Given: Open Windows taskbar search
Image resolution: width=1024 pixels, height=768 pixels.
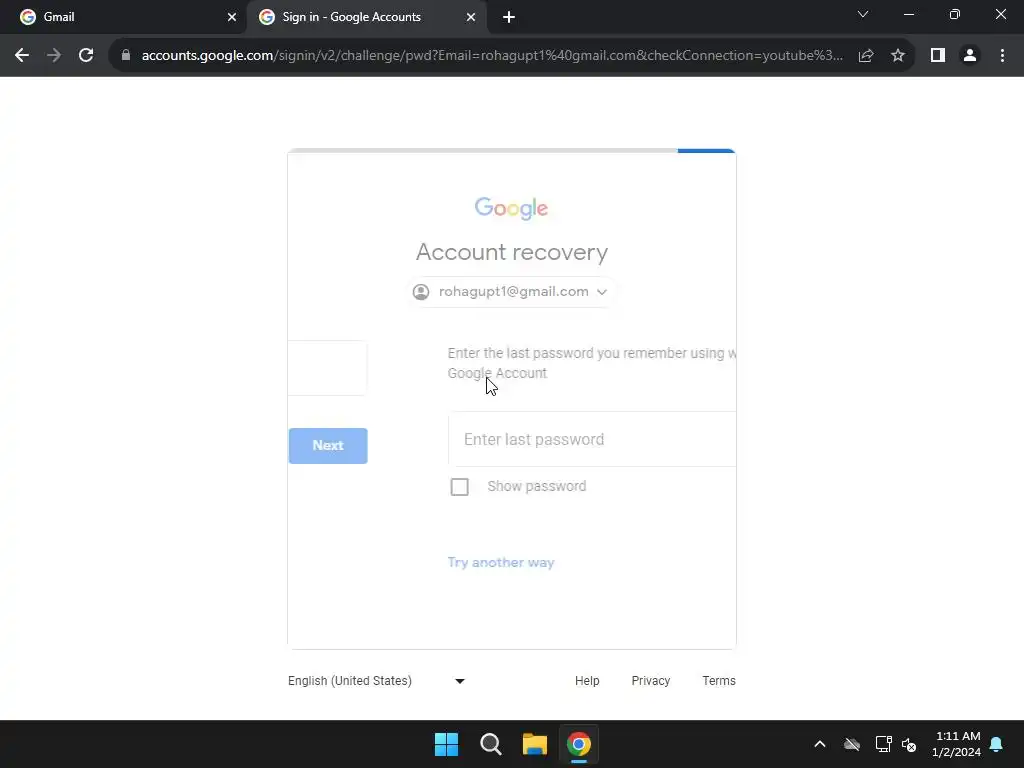Looking at the screenshot, I should point(490,744).
